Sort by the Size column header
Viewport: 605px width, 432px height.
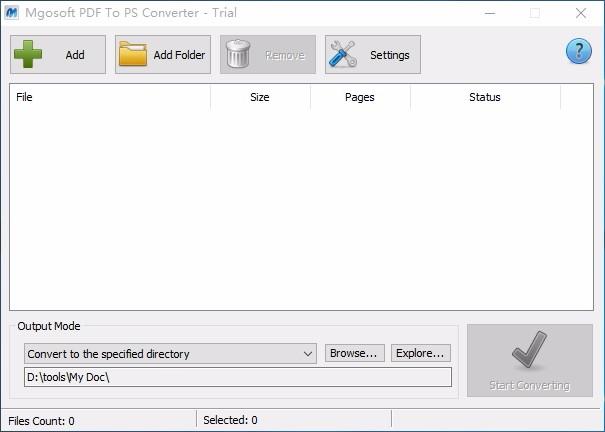point(260,97)
